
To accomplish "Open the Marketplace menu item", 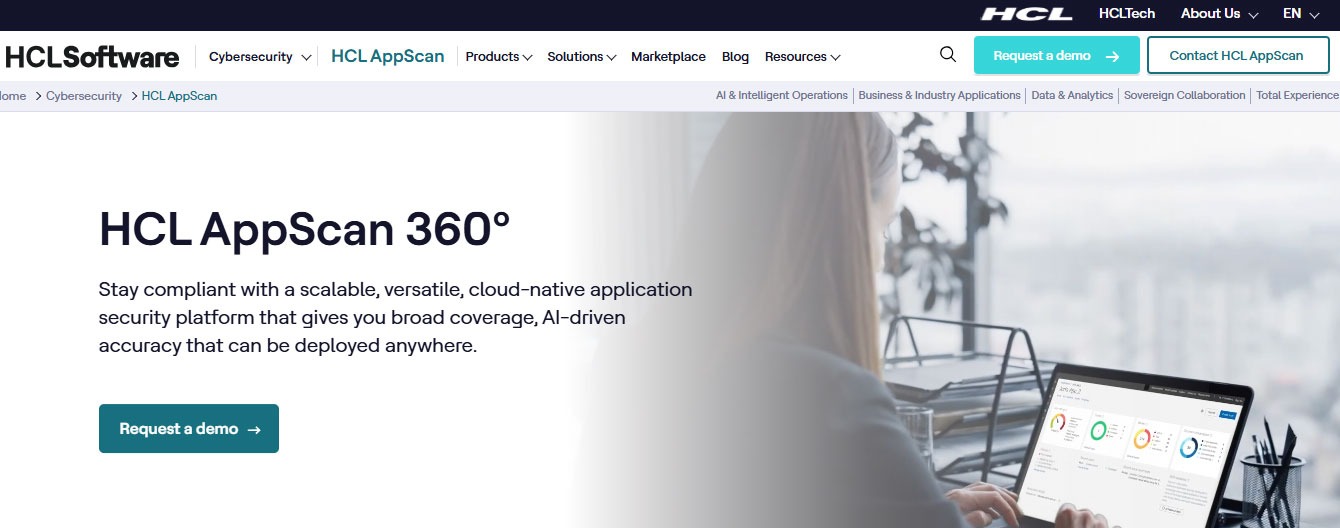I will [668, 57].
